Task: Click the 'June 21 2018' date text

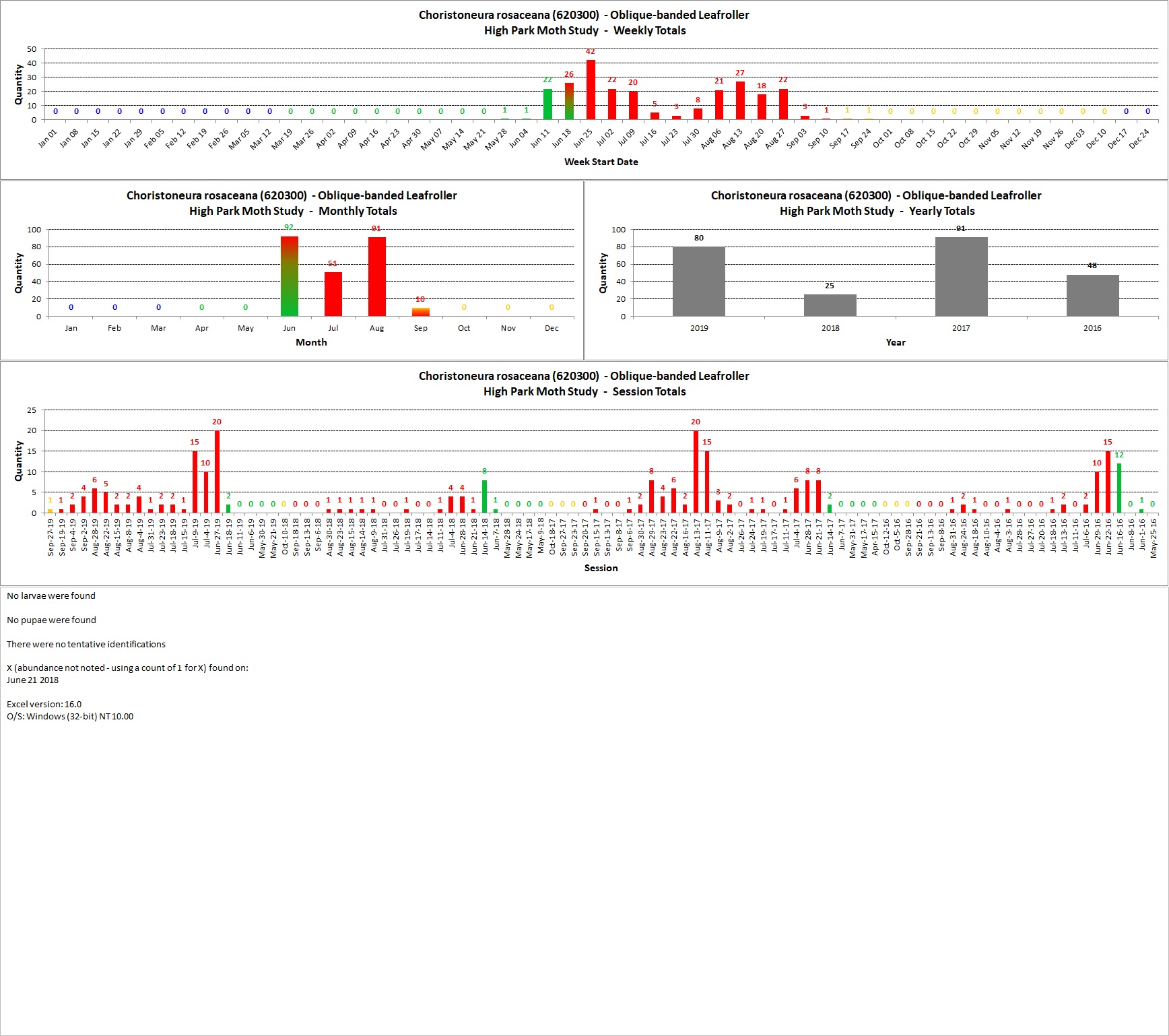Action: 32,680
